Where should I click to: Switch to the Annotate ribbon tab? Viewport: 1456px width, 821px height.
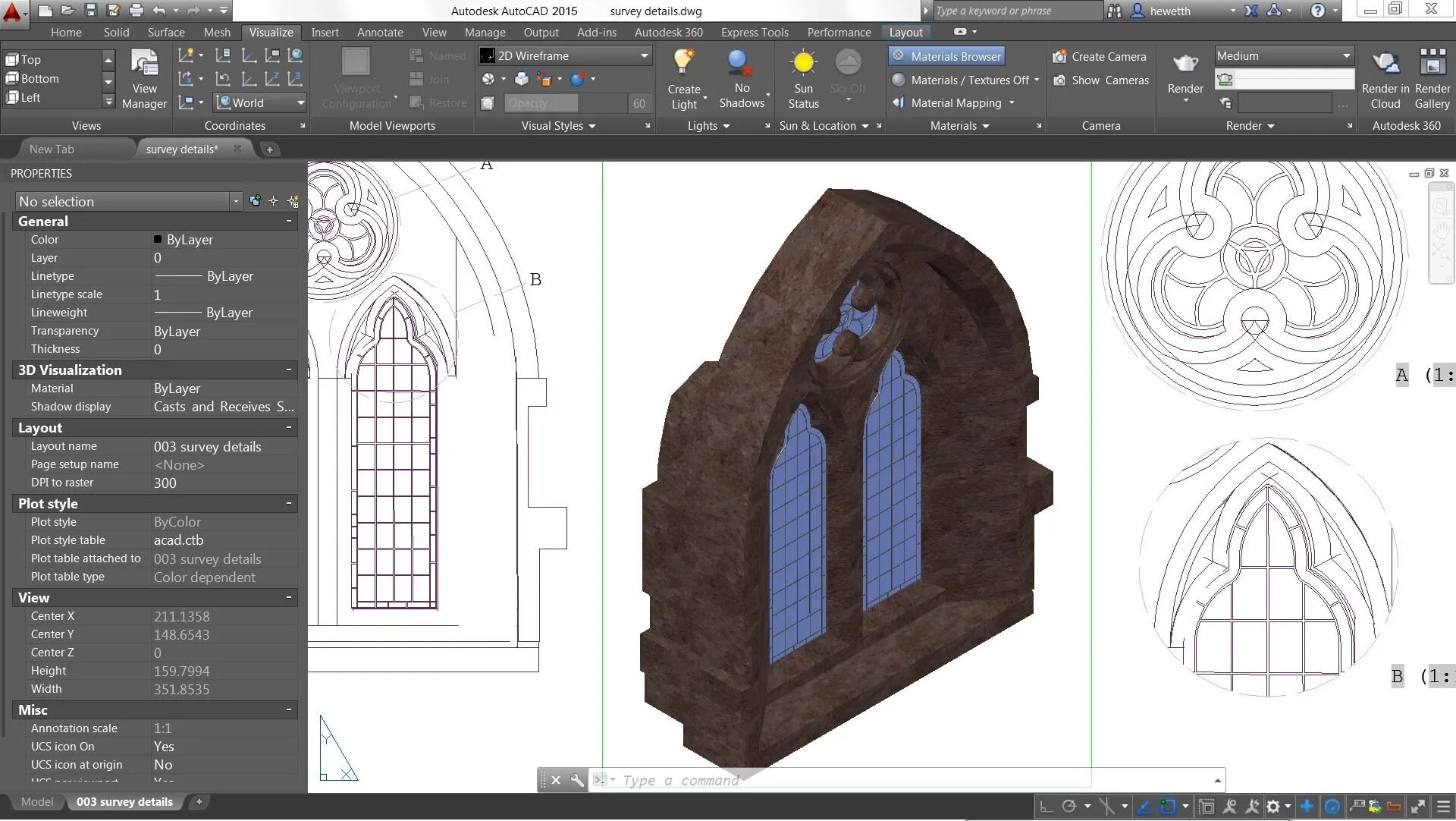380,32
